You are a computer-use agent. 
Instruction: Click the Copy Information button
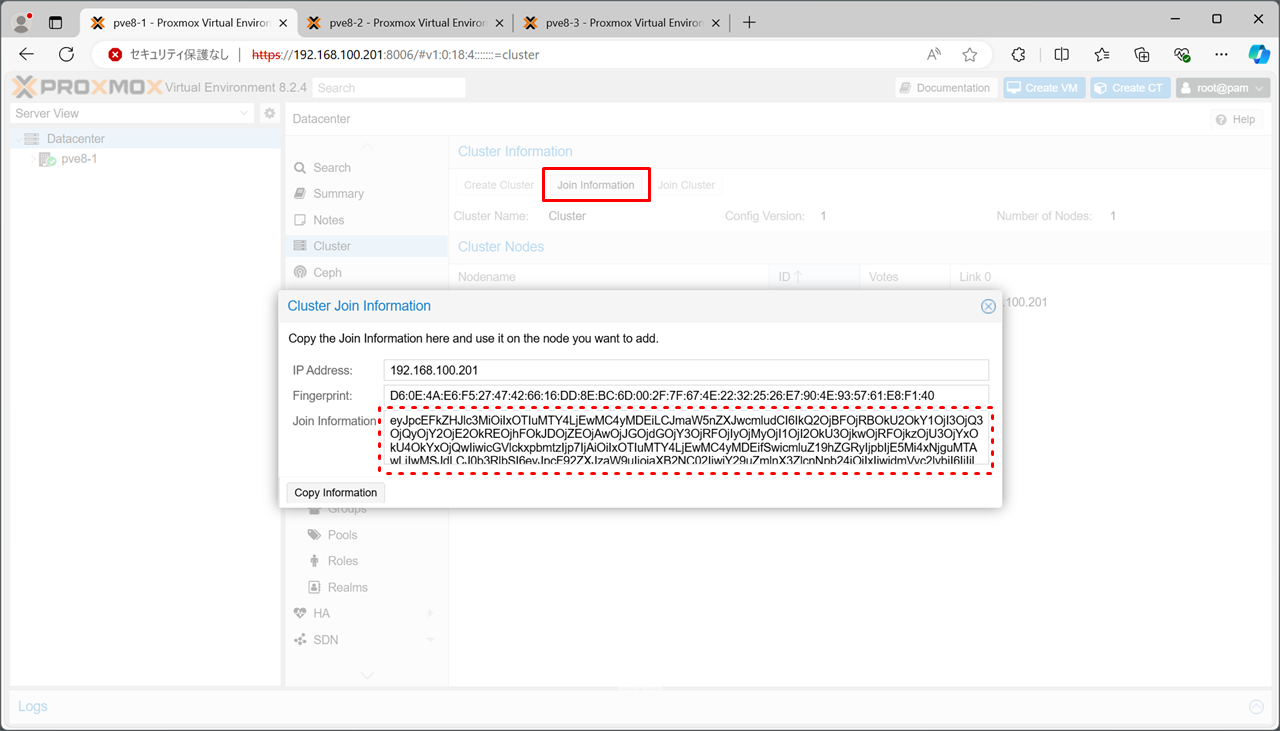tap(336, 493)
